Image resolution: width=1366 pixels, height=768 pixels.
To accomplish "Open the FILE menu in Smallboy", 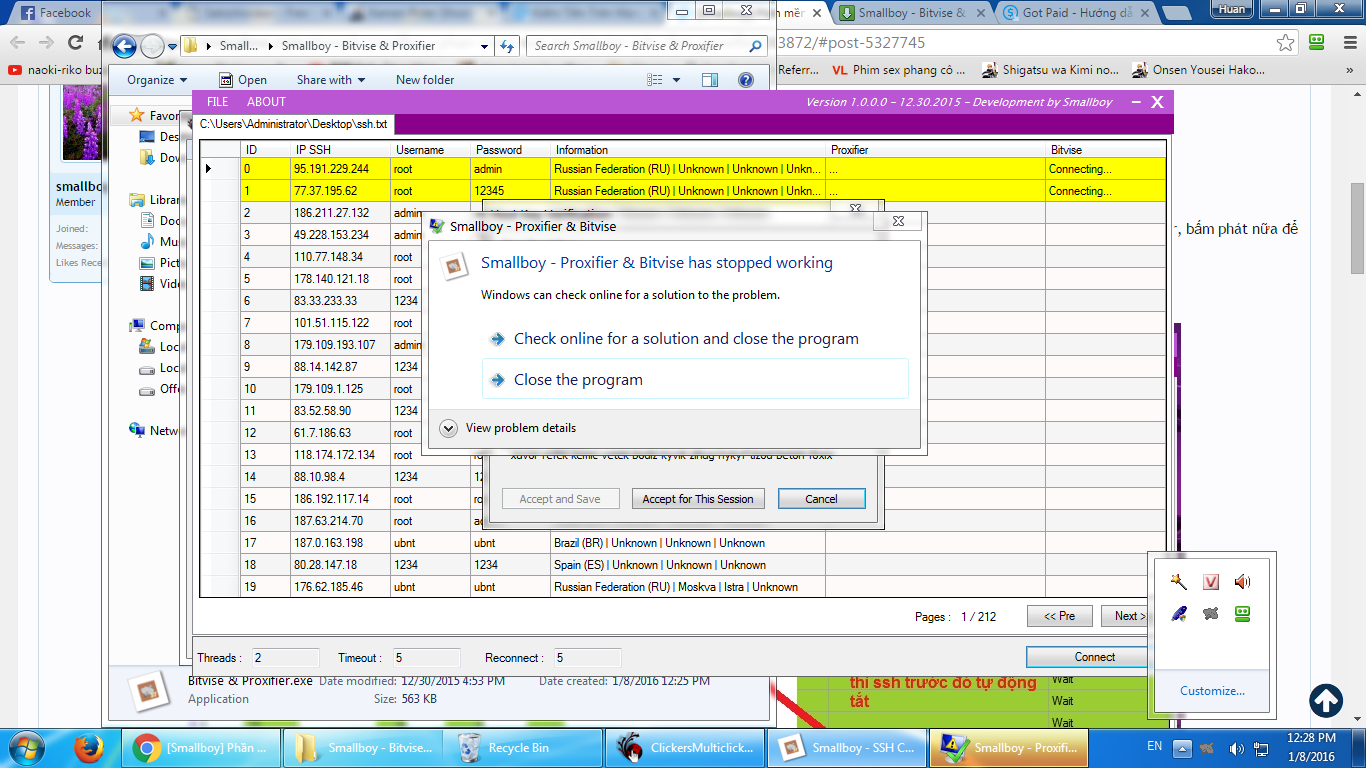I will click(x=217, y=102).
